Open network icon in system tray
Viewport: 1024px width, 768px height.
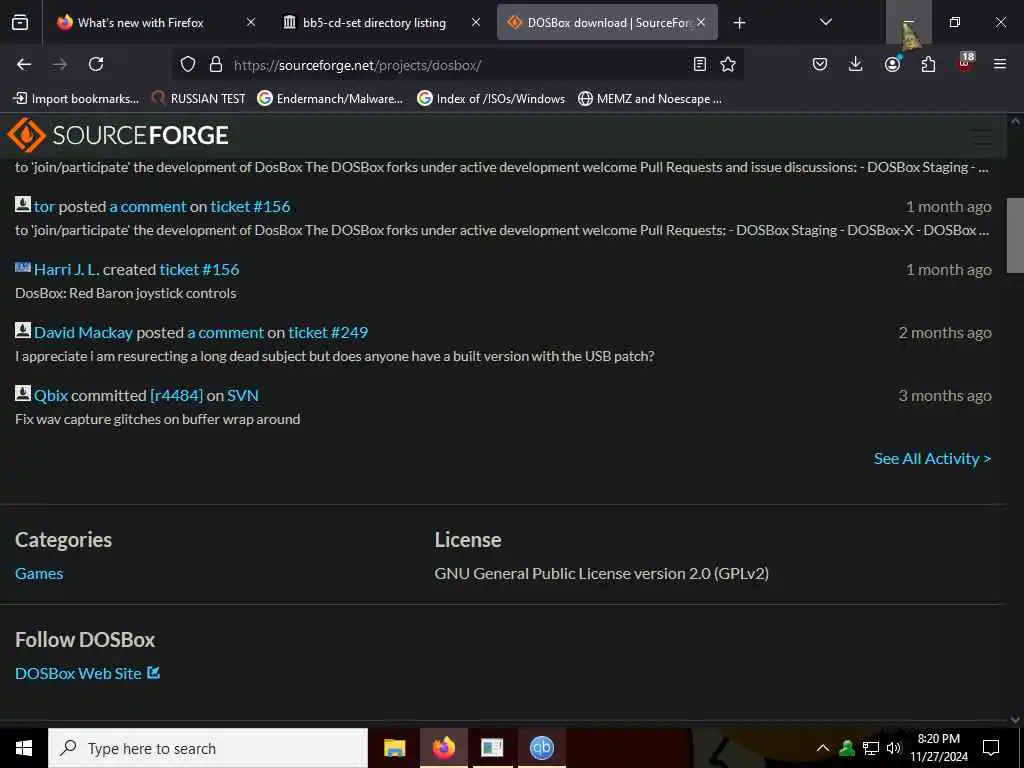click(871, 748)
